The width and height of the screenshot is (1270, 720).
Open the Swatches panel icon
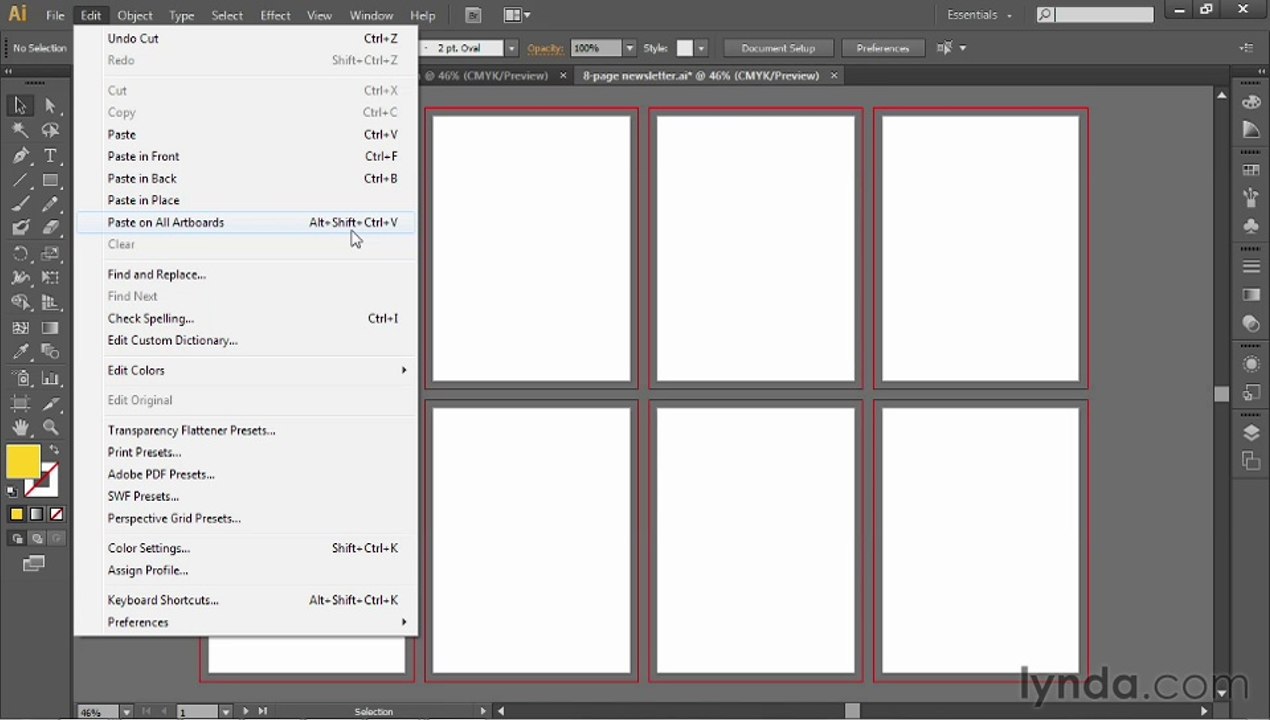click(x=1250, y=171)
